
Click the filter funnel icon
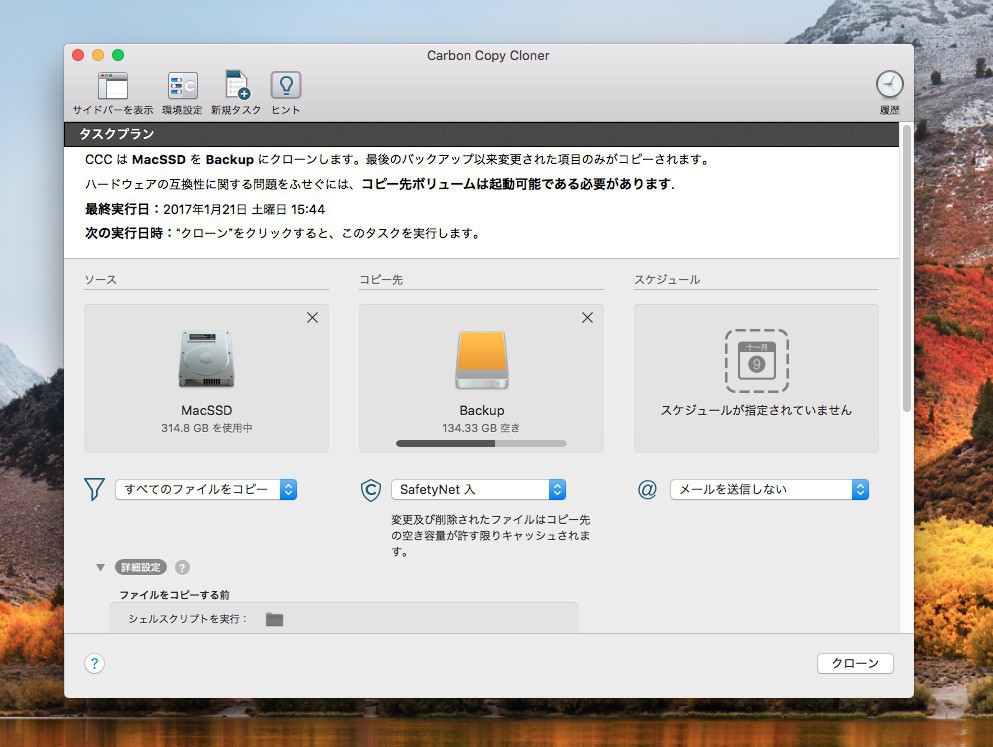tap(95, 489)
